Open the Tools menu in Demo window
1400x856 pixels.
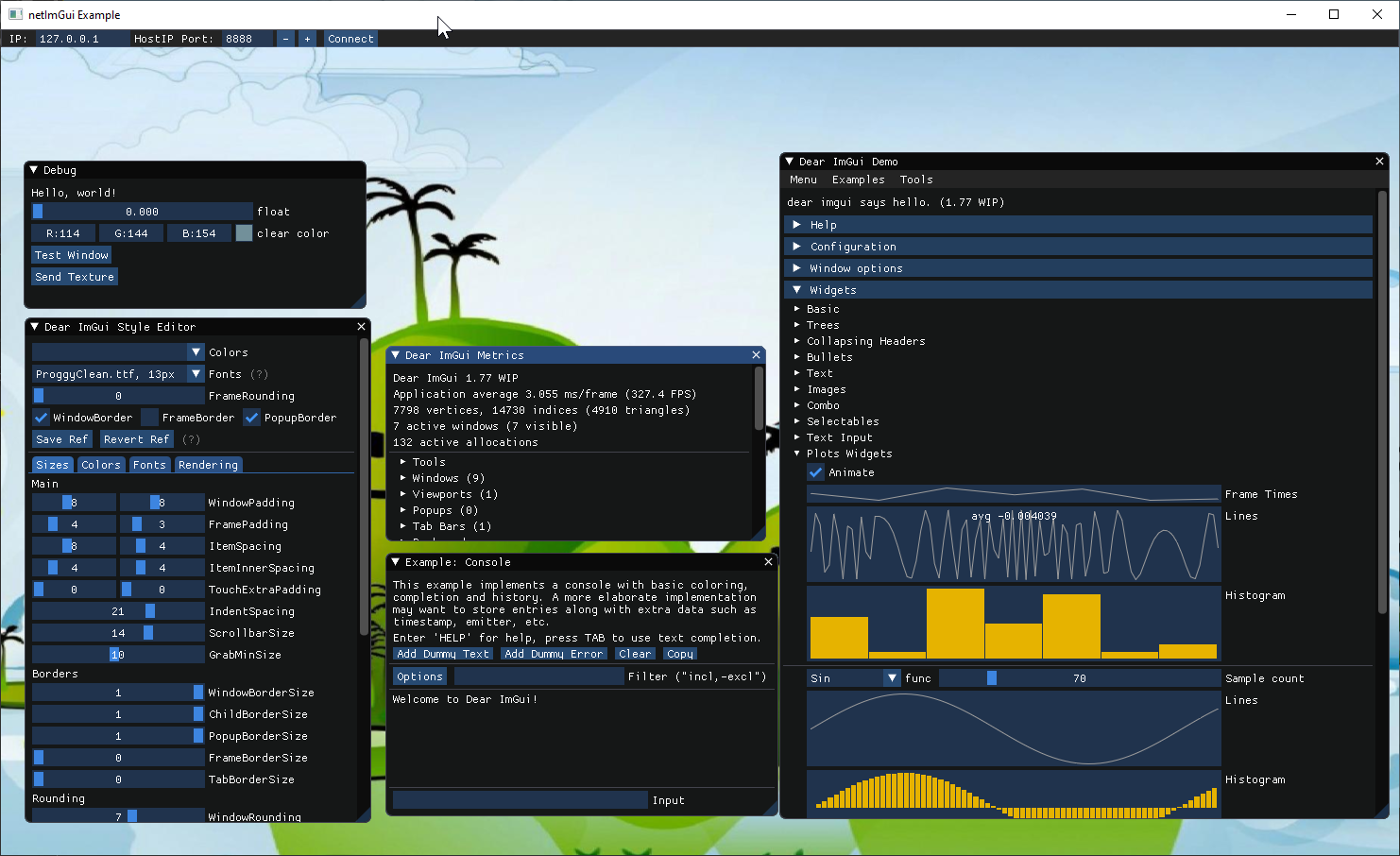pos(916,180)
